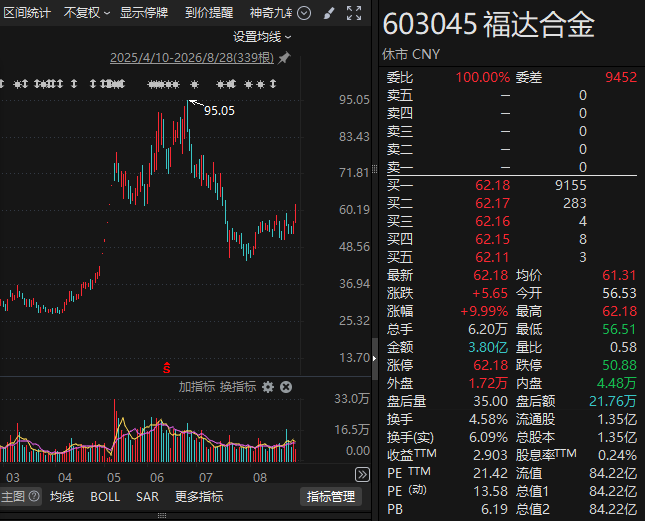This screenshot has height=521, width=645.
Task: Click PB value 6.19
Action: (494, 509)
